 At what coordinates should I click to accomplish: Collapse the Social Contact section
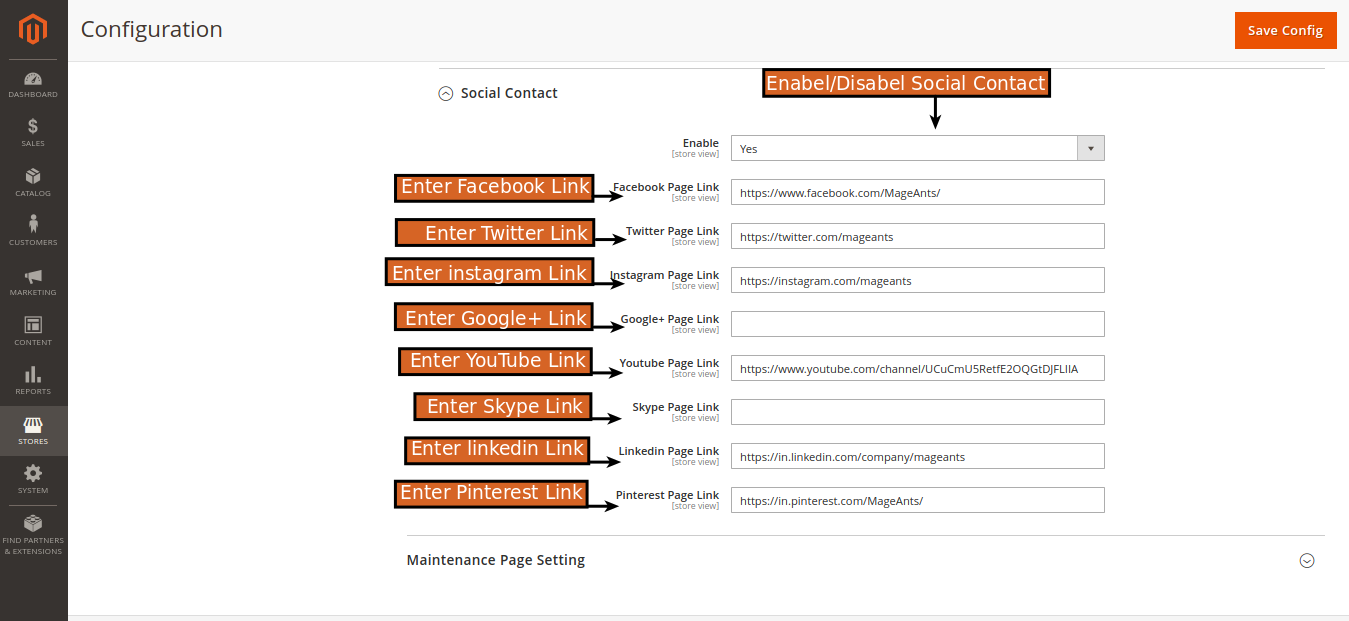(446, 93)
